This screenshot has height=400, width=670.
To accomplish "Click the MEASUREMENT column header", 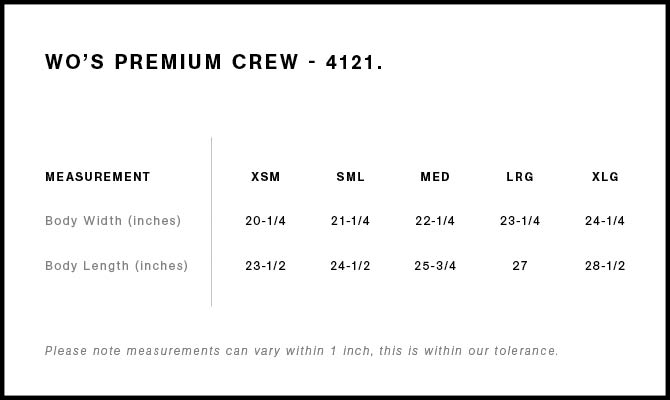I will 98,177.
